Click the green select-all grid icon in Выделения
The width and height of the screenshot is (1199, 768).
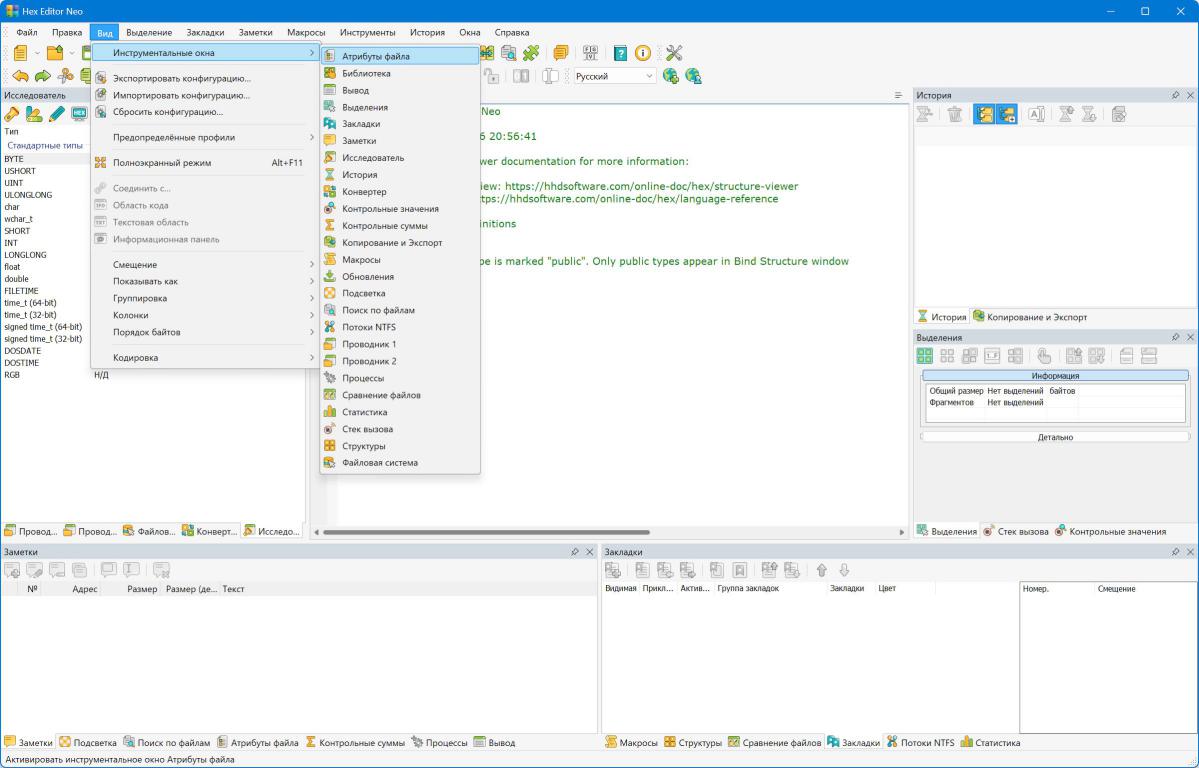click(925, 355)
